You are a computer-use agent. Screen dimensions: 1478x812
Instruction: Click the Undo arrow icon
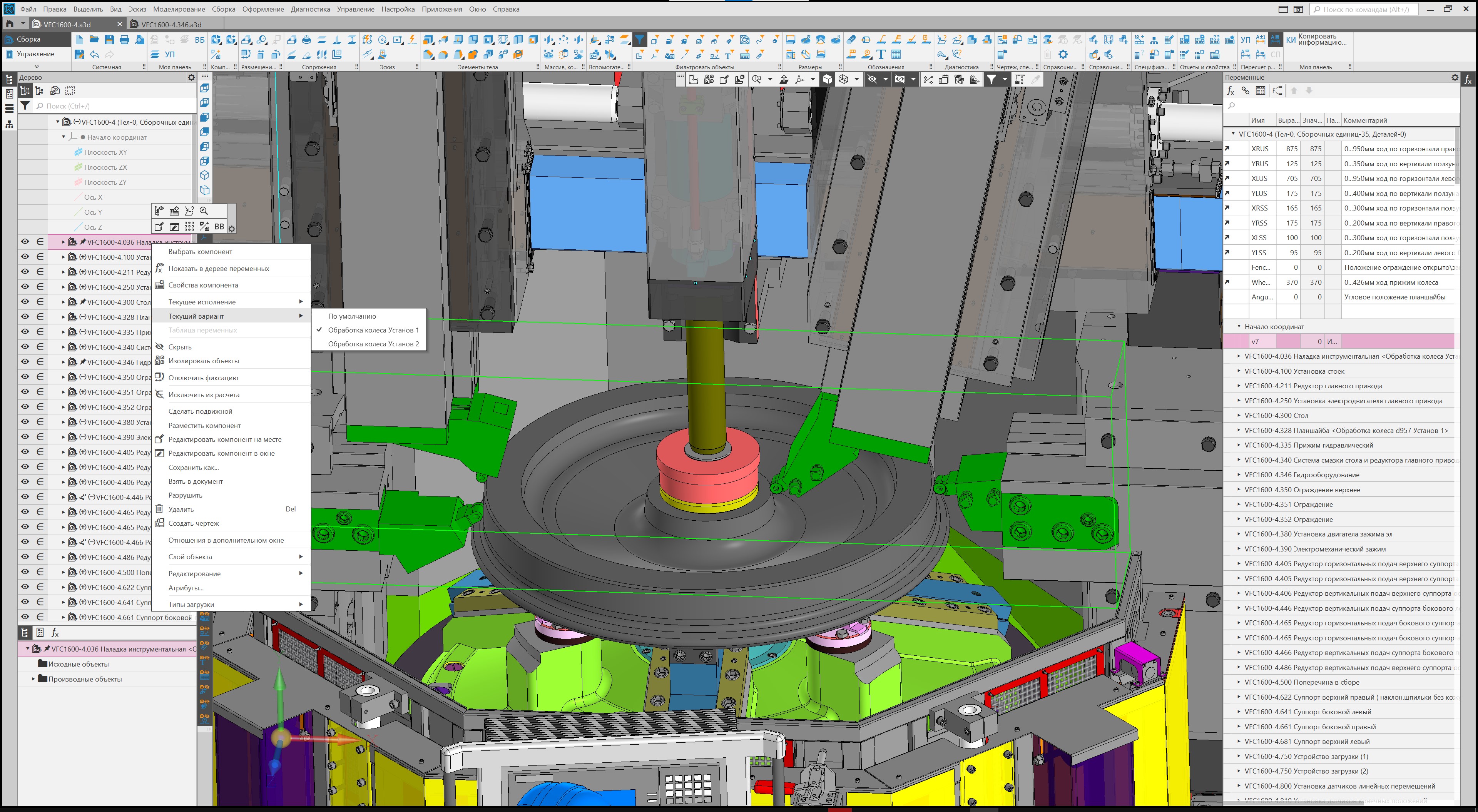point(94,55)
